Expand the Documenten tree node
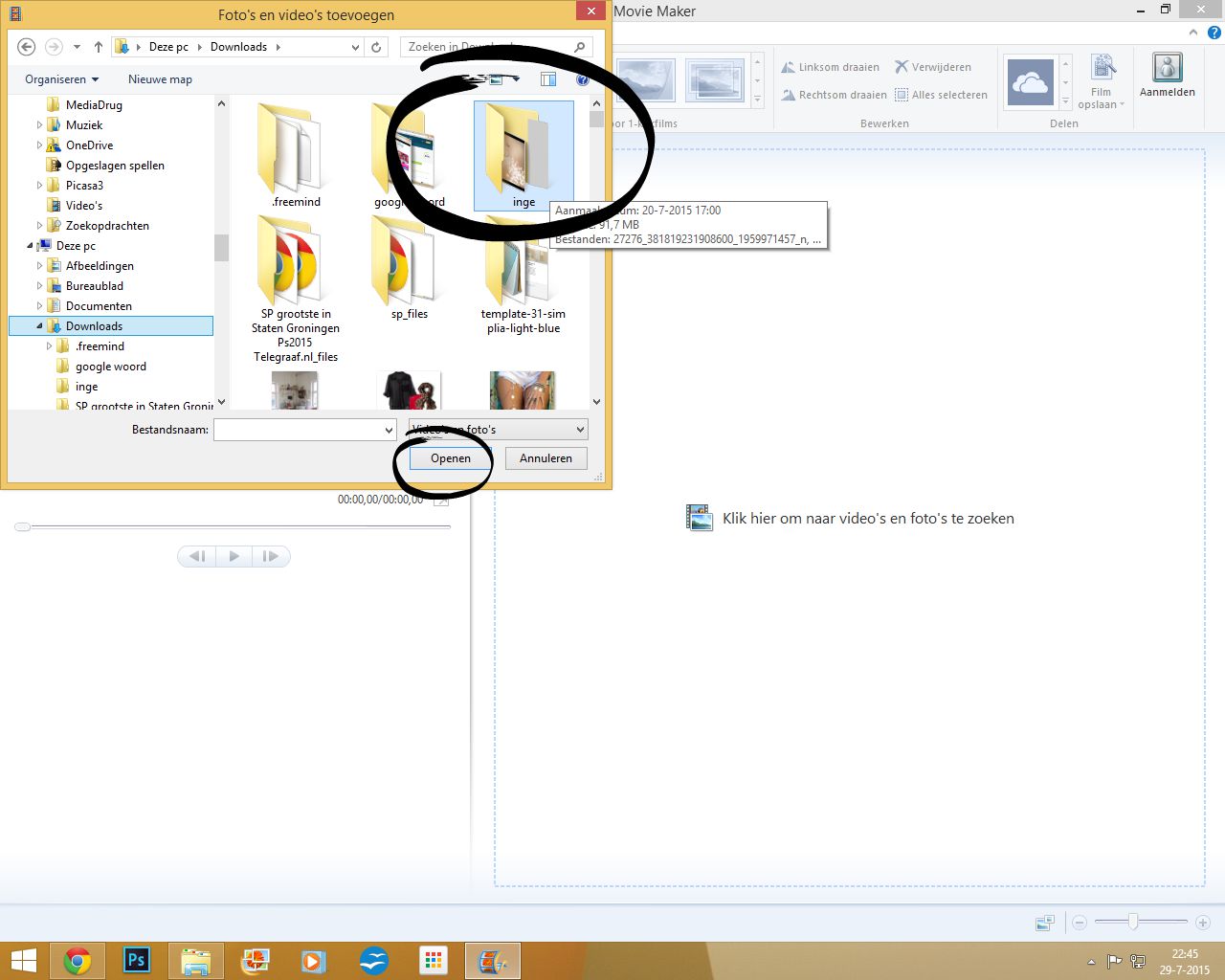This screenshot has height=980, width=1225. click(x=39, y=306)
